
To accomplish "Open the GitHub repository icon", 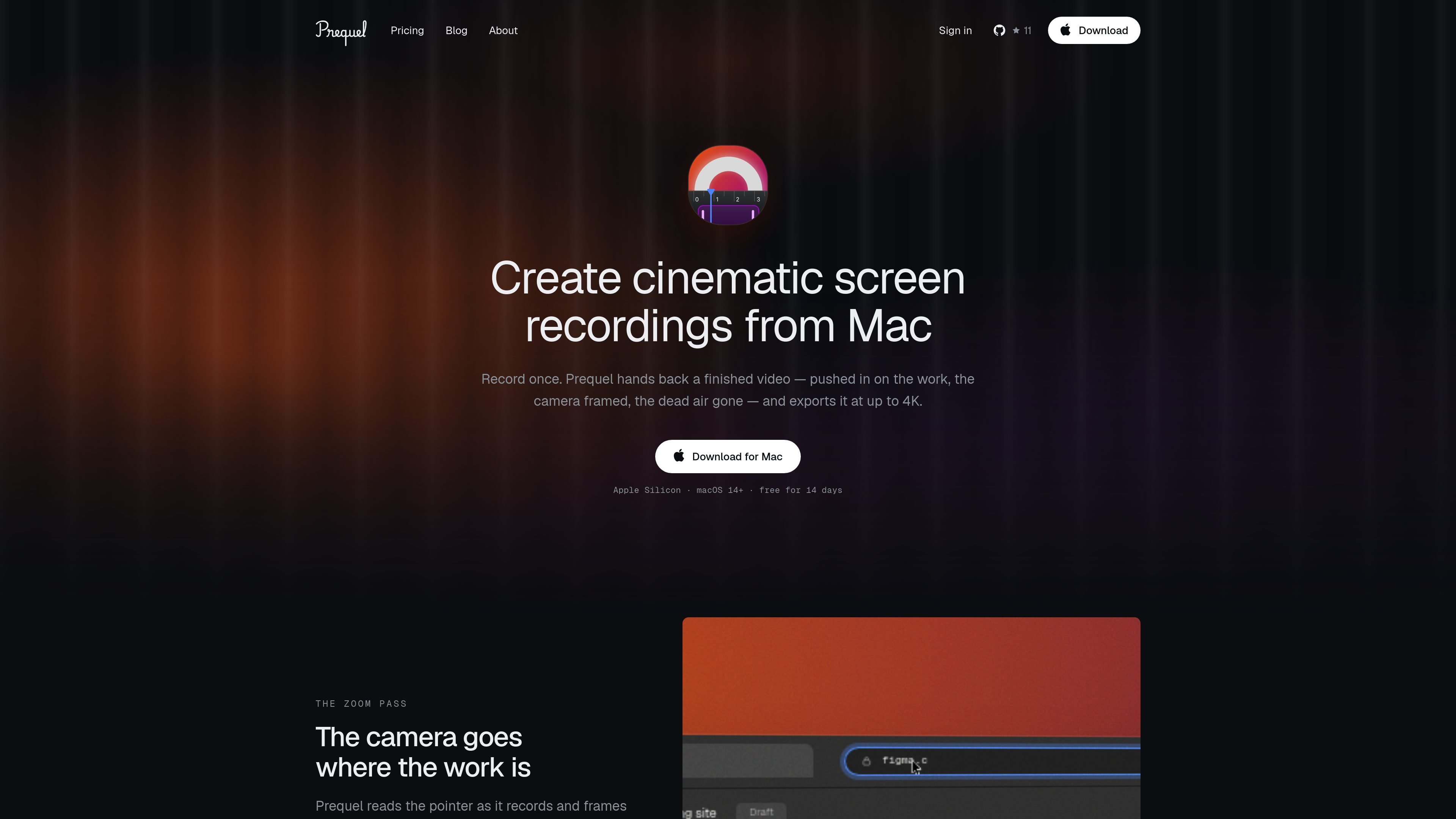I will coord(999,30).
